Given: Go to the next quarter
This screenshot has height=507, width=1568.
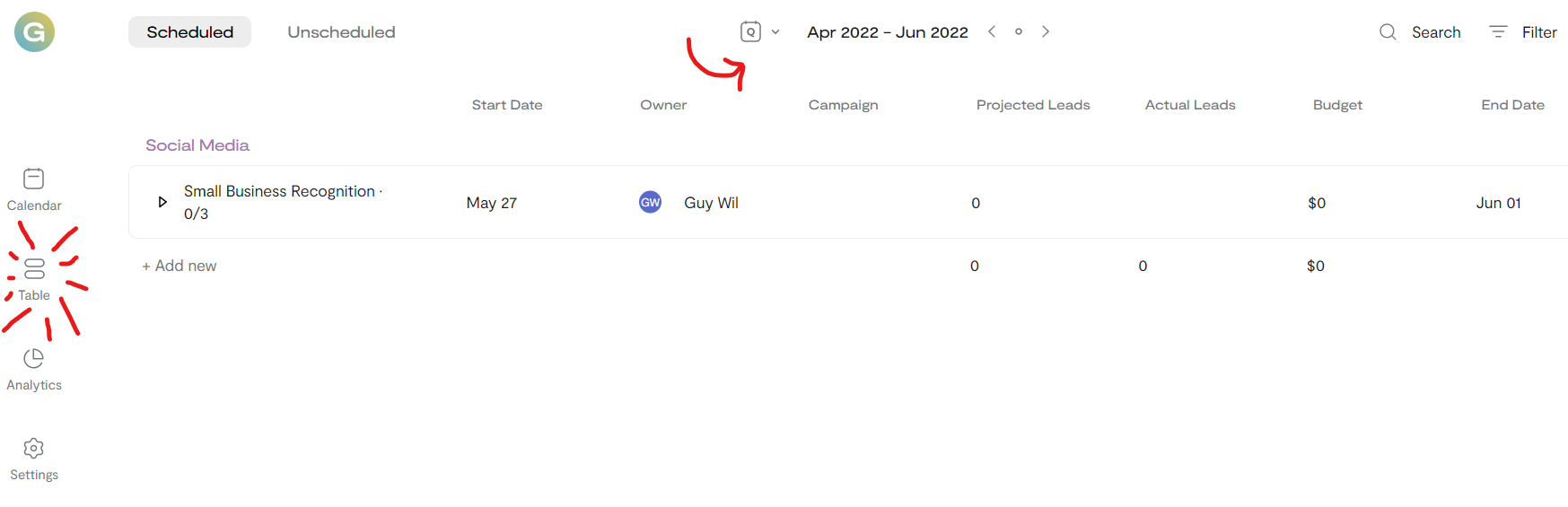Looking at the screenshot, I should [x=1046, y=31].
